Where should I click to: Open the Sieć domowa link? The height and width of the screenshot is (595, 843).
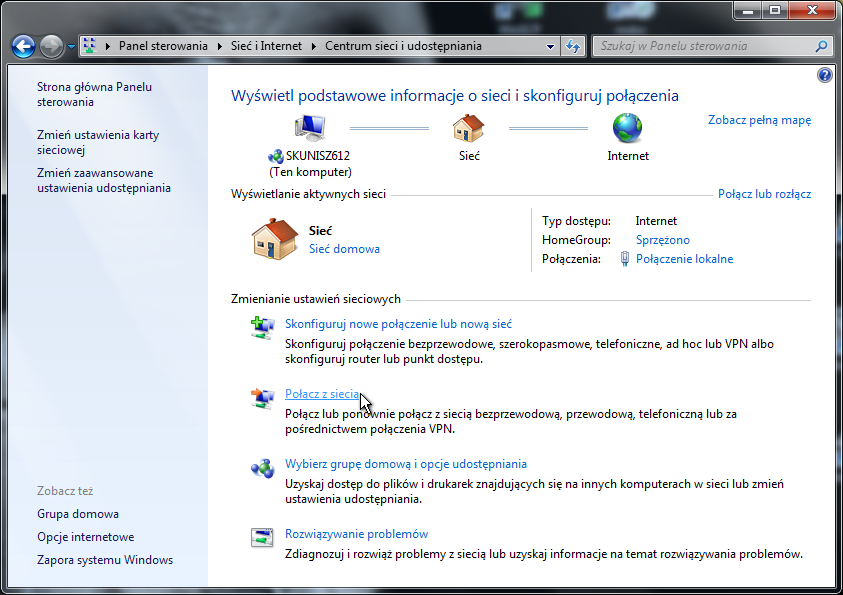coord(344,249)
